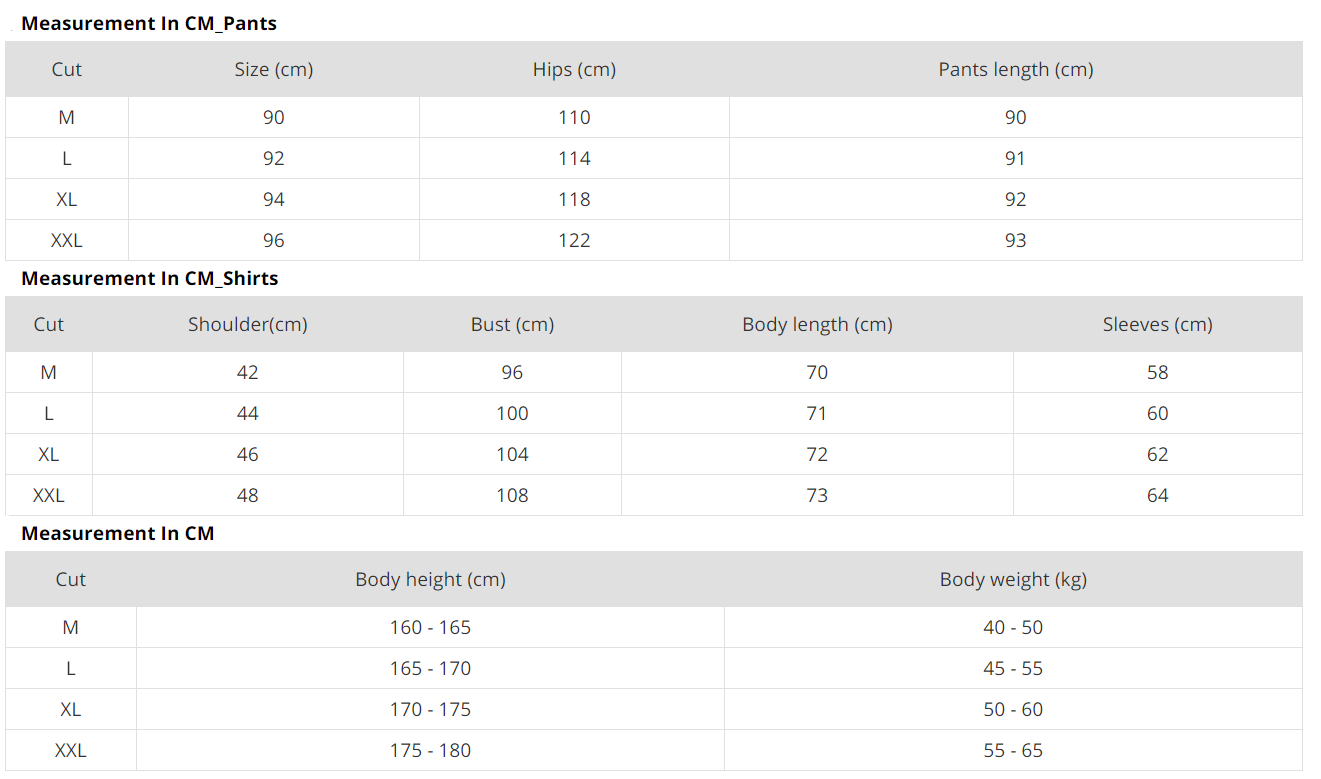Click the Pants length (cm) header
Viewport: 1321px width, 779px height.
pyautogui.click(x=1015, y=69)
